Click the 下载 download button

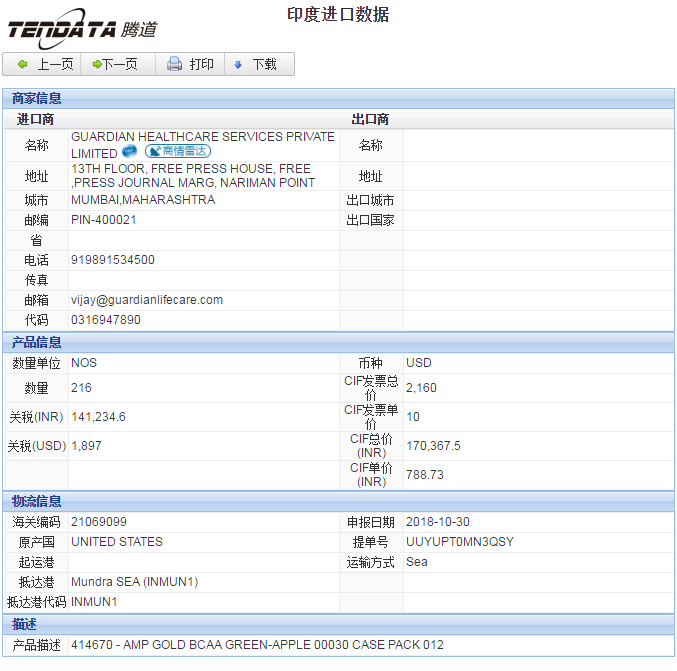pos(259,64)
